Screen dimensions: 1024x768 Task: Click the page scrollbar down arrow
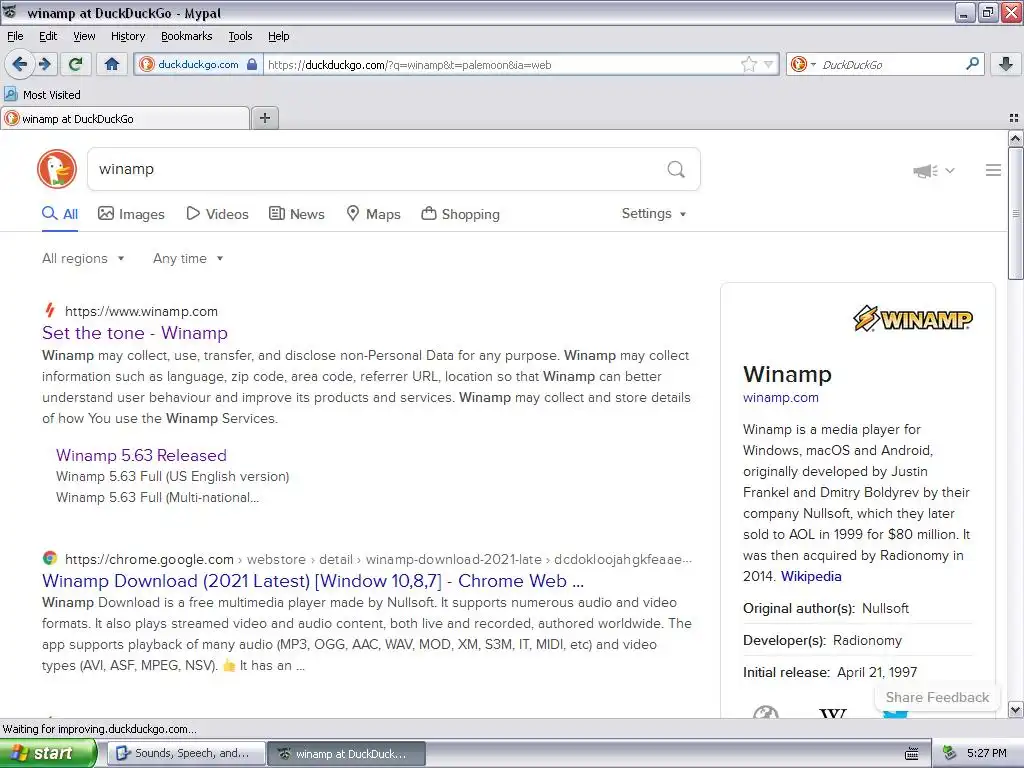pos(1015,709)
